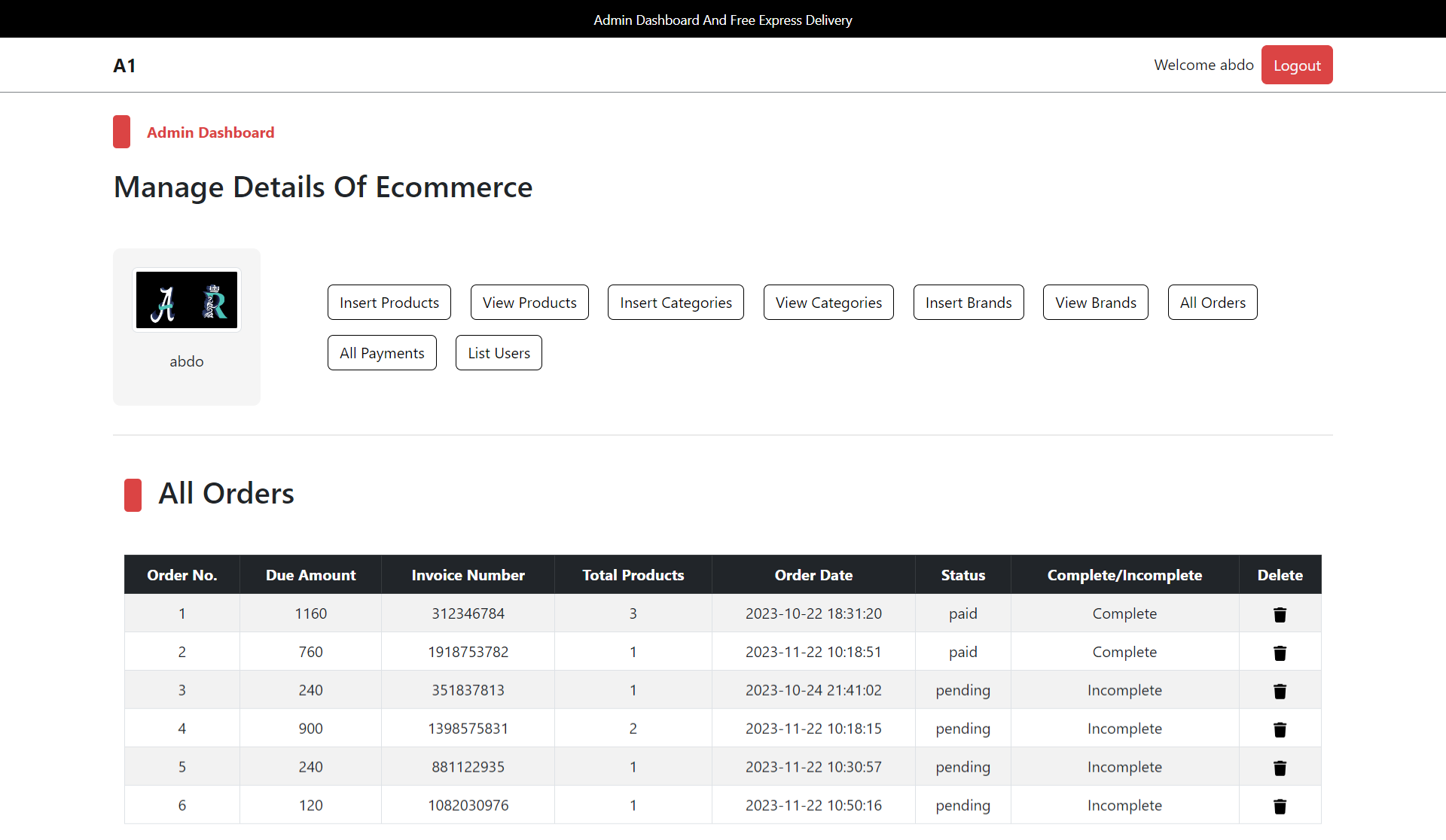Show View Categories list
This screenshot has height=840, width=1446.
click(x=828, y=303)
